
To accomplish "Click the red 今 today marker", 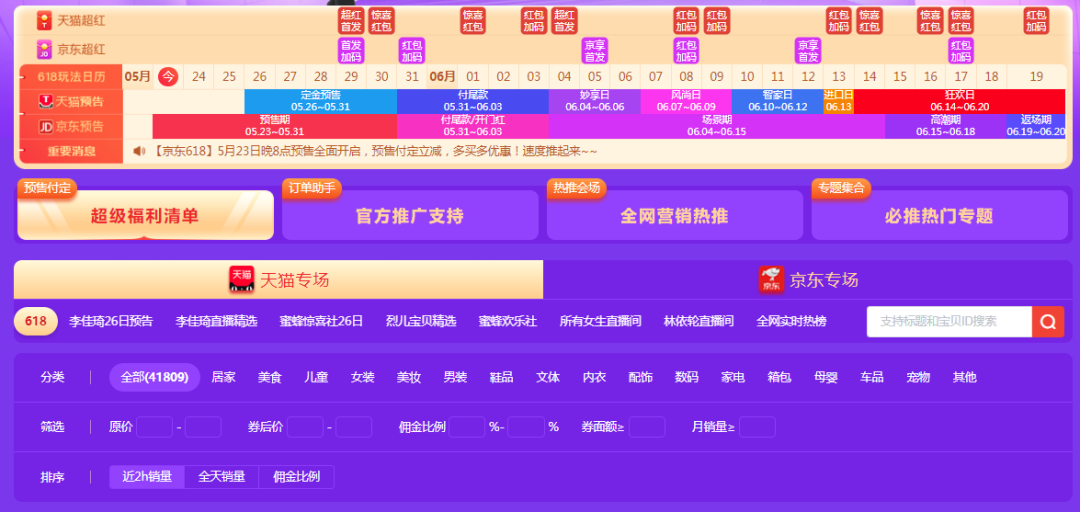I will pyautogui.click(x=168, y=76).
